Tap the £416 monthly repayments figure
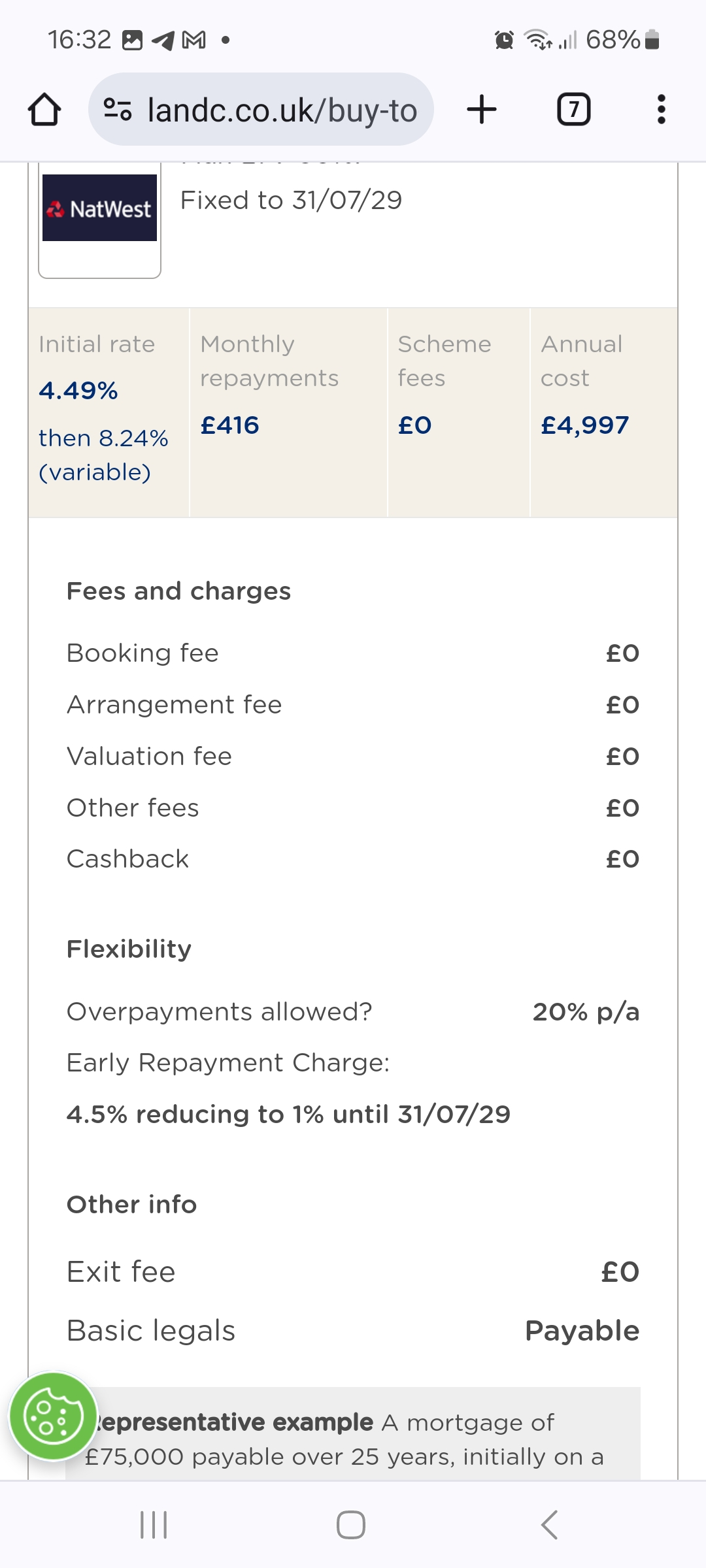The width and height of the screenshot is (706, 1568). pos(229,425)
